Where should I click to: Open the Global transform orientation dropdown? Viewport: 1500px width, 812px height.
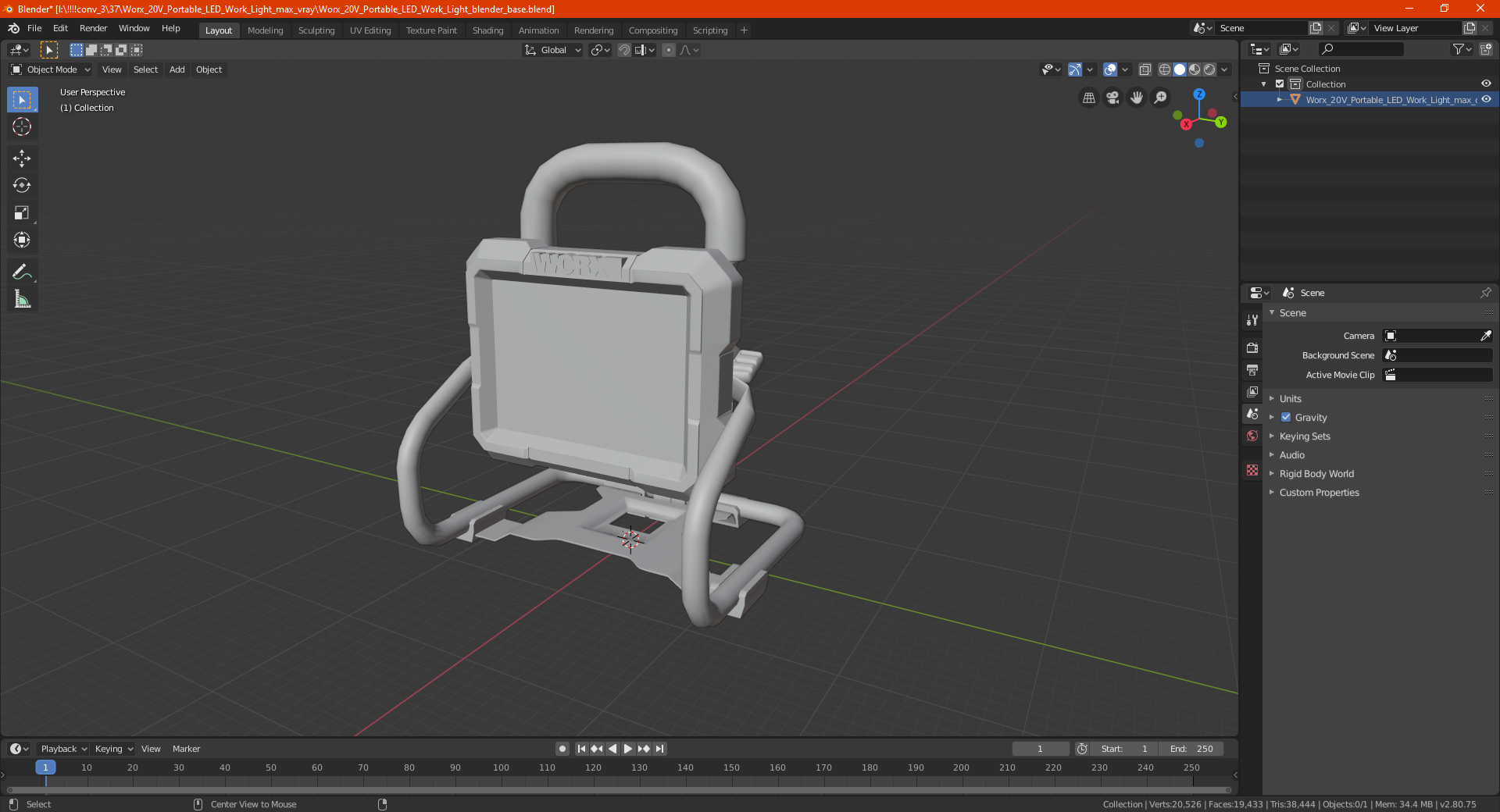pyautogui.click(x=553, y=50)
